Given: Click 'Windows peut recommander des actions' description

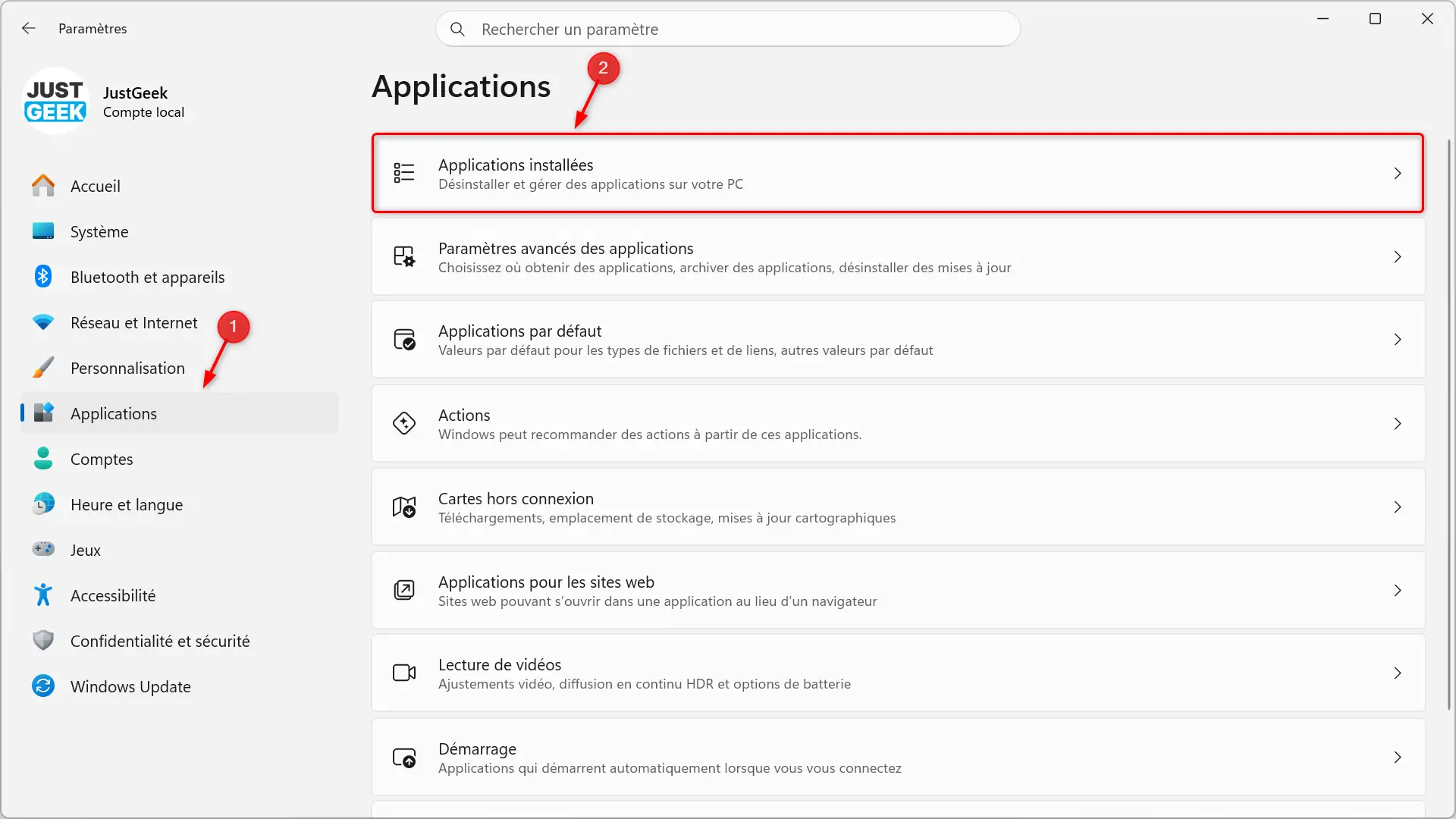Looking at the screenshot, I should pyautogui.click(x=650, y=435).
